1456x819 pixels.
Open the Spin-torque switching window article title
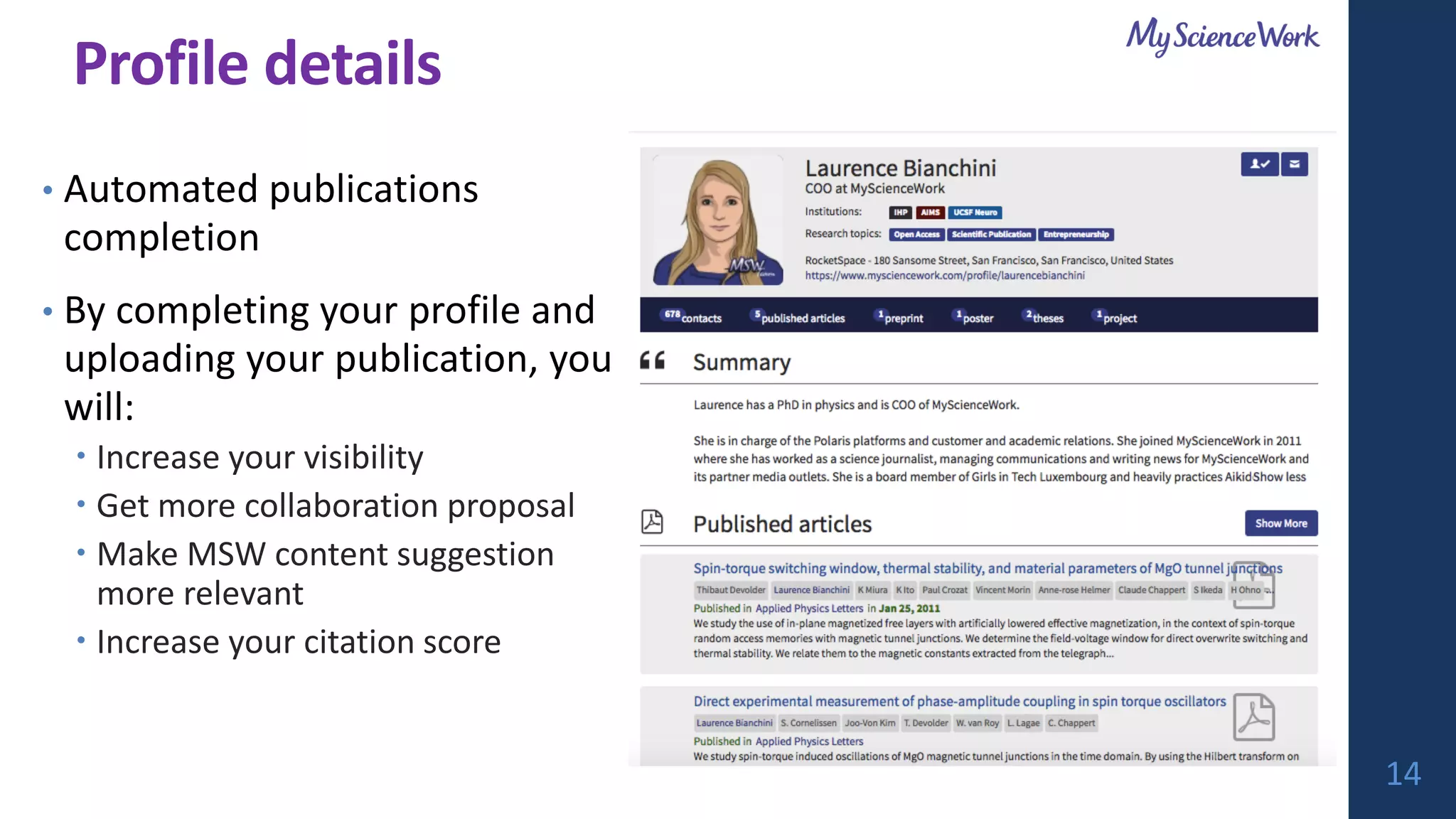pos(987,568)
